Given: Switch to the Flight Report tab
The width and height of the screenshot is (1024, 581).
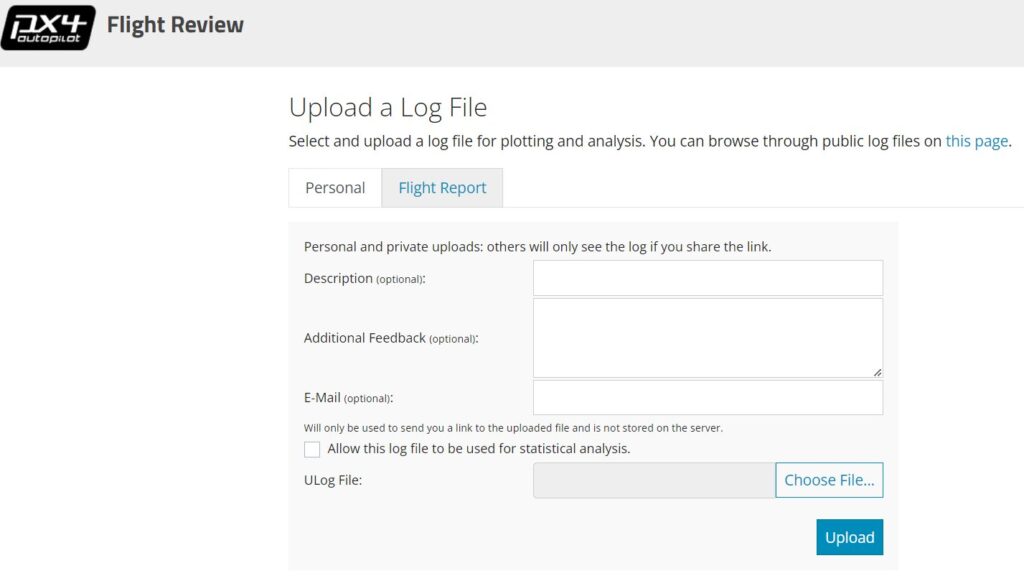Looking at the screenshot, I should tap(442, 188).
